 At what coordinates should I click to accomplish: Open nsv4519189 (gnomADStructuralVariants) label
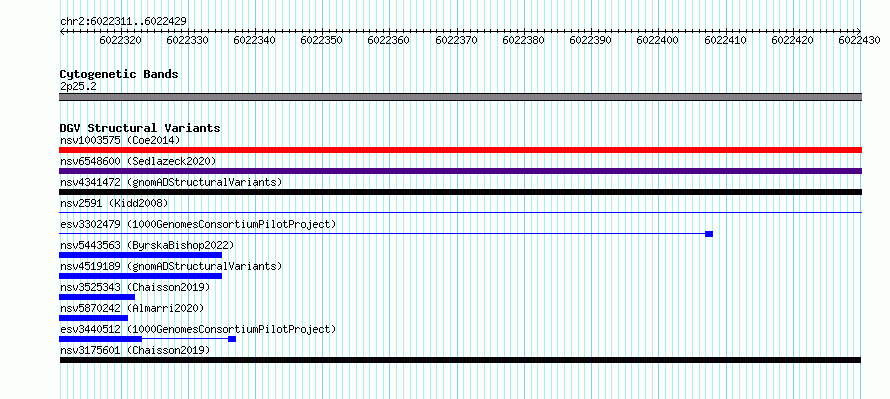[x=171, y=266]
